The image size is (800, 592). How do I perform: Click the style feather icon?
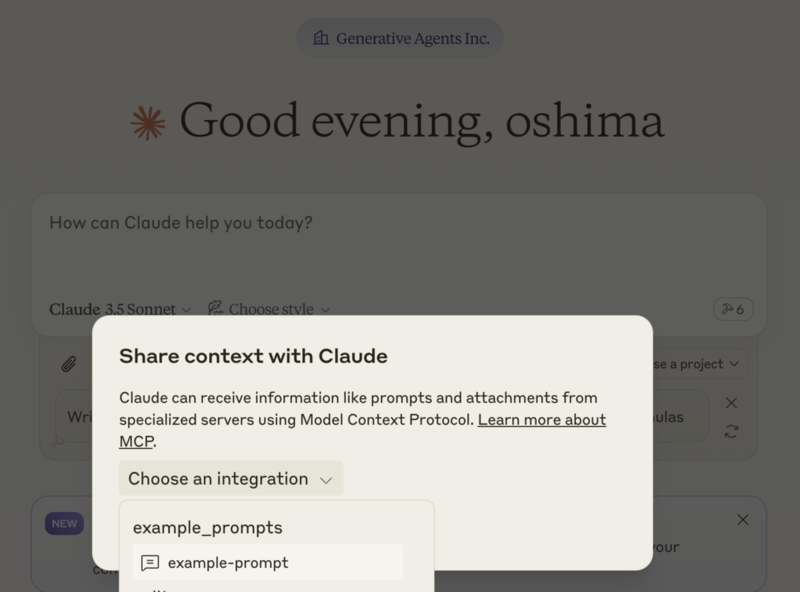pos(215,308)
